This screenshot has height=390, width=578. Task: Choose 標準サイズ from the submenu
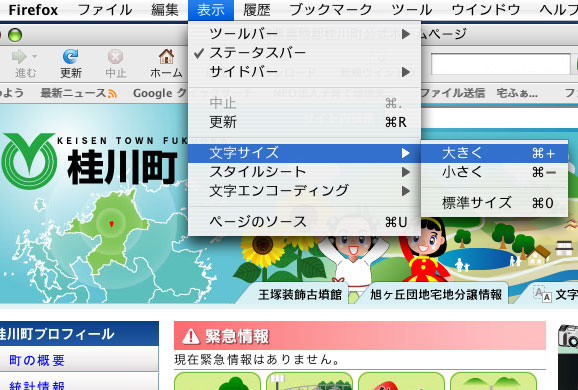coord(494,203)
